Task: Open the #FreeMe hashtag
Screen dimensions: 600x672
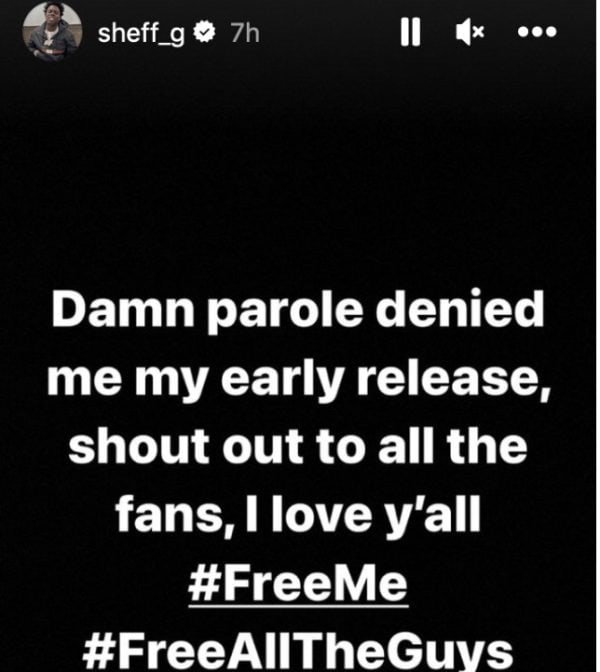Action: 298,584
